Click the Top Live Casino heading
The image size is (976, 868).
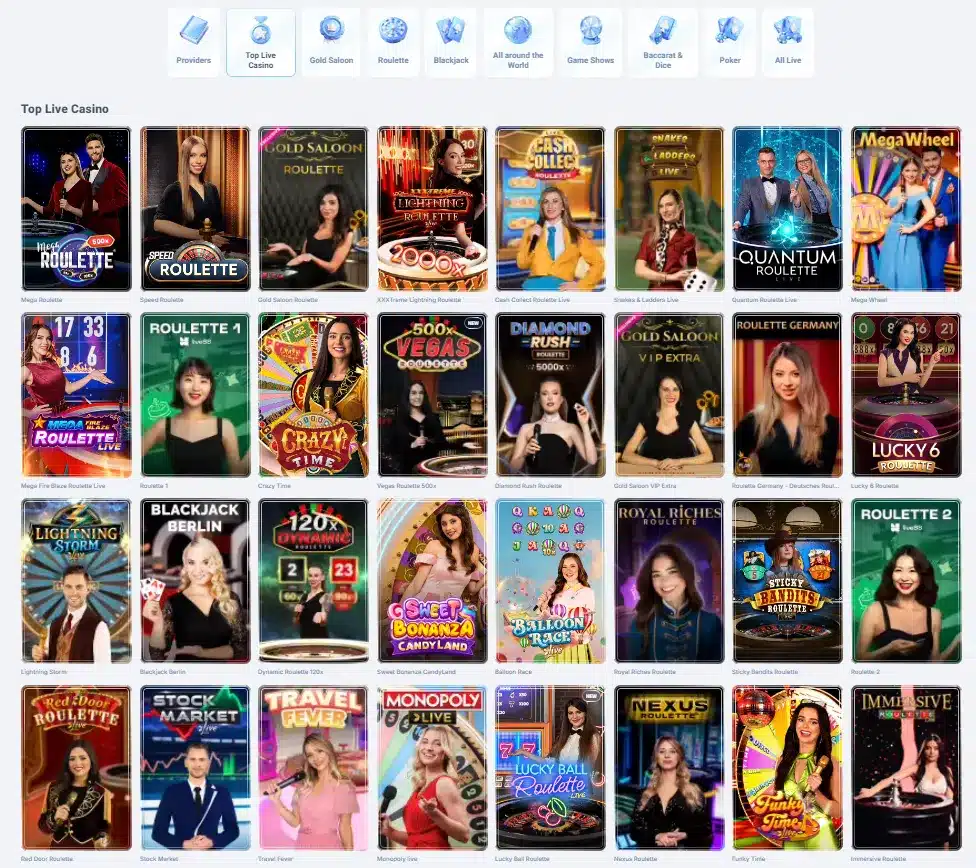[x=65, y=109]
